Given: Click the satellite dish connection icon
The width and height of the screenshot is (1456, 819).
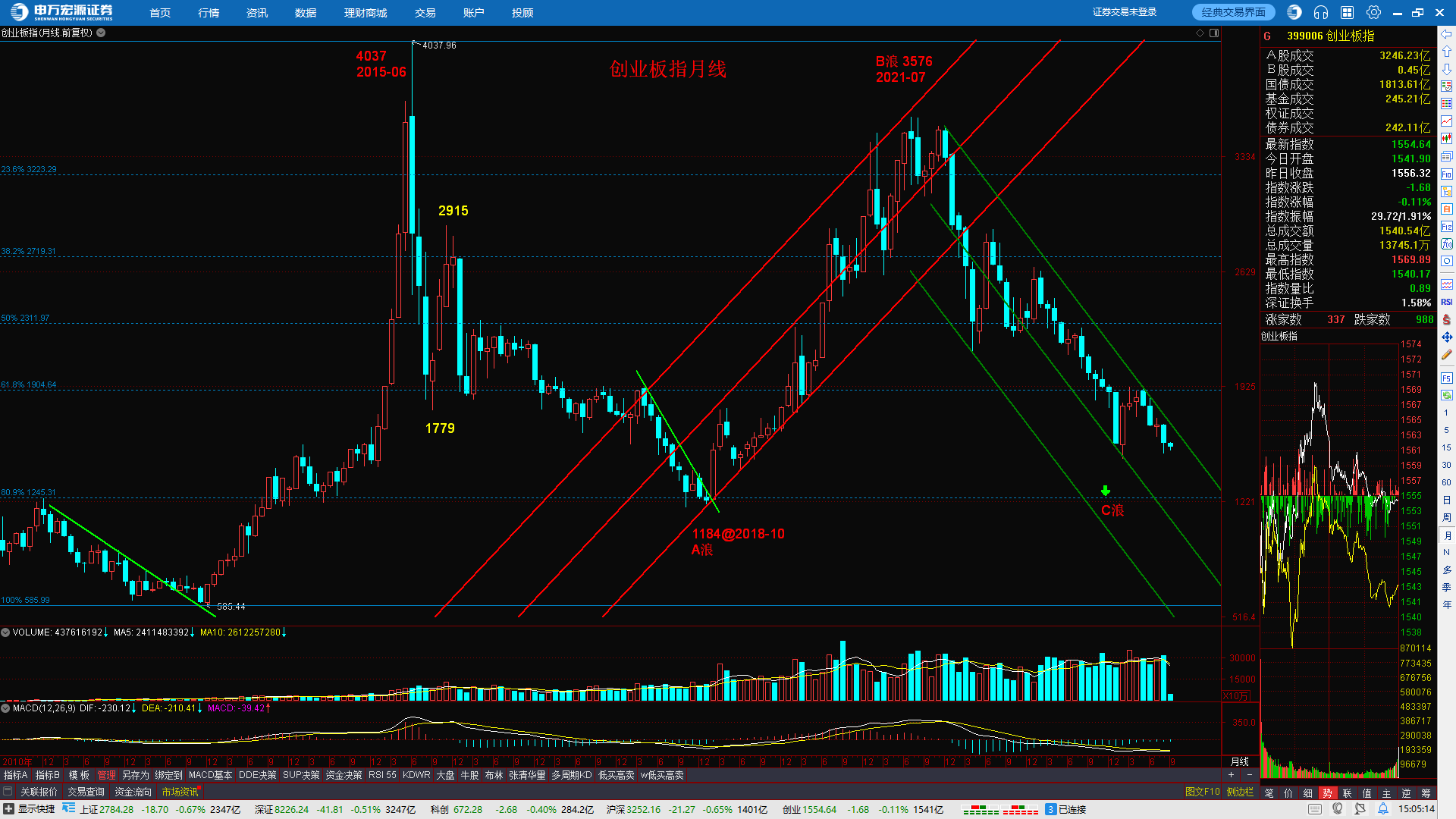Looking at the screenshot, I should point(1360,809).
